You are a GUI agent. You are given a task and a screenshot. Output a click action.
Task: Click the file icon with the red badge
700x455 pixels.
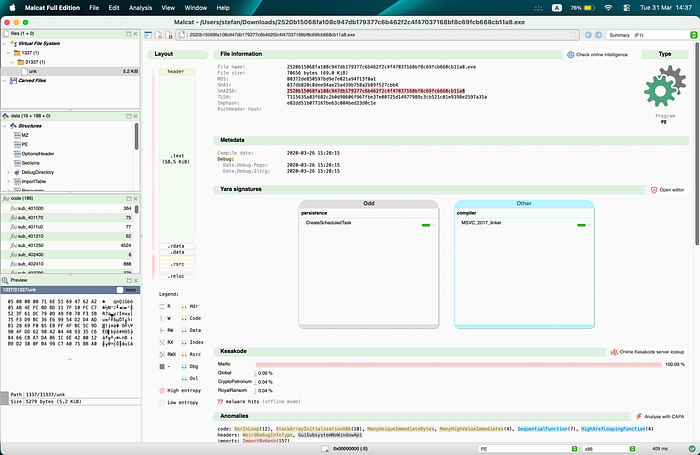pyautogui.click(x=169, y=35)
